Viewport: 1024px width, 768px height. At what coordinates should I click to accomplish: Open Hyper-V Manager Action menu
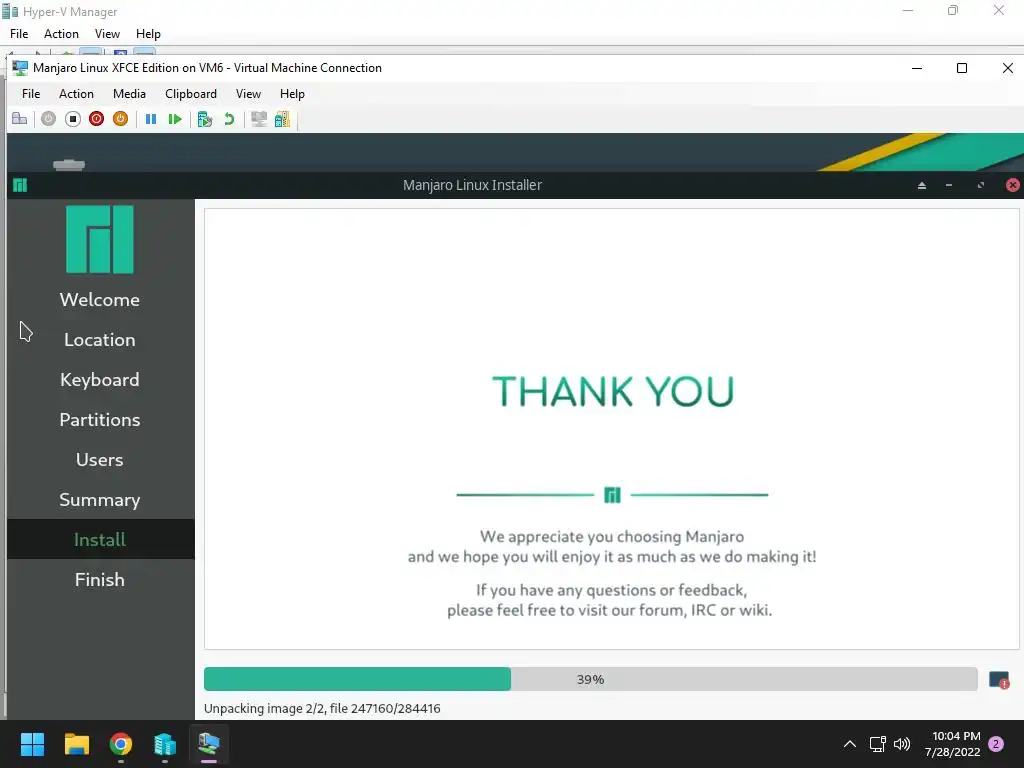point(61,34)
